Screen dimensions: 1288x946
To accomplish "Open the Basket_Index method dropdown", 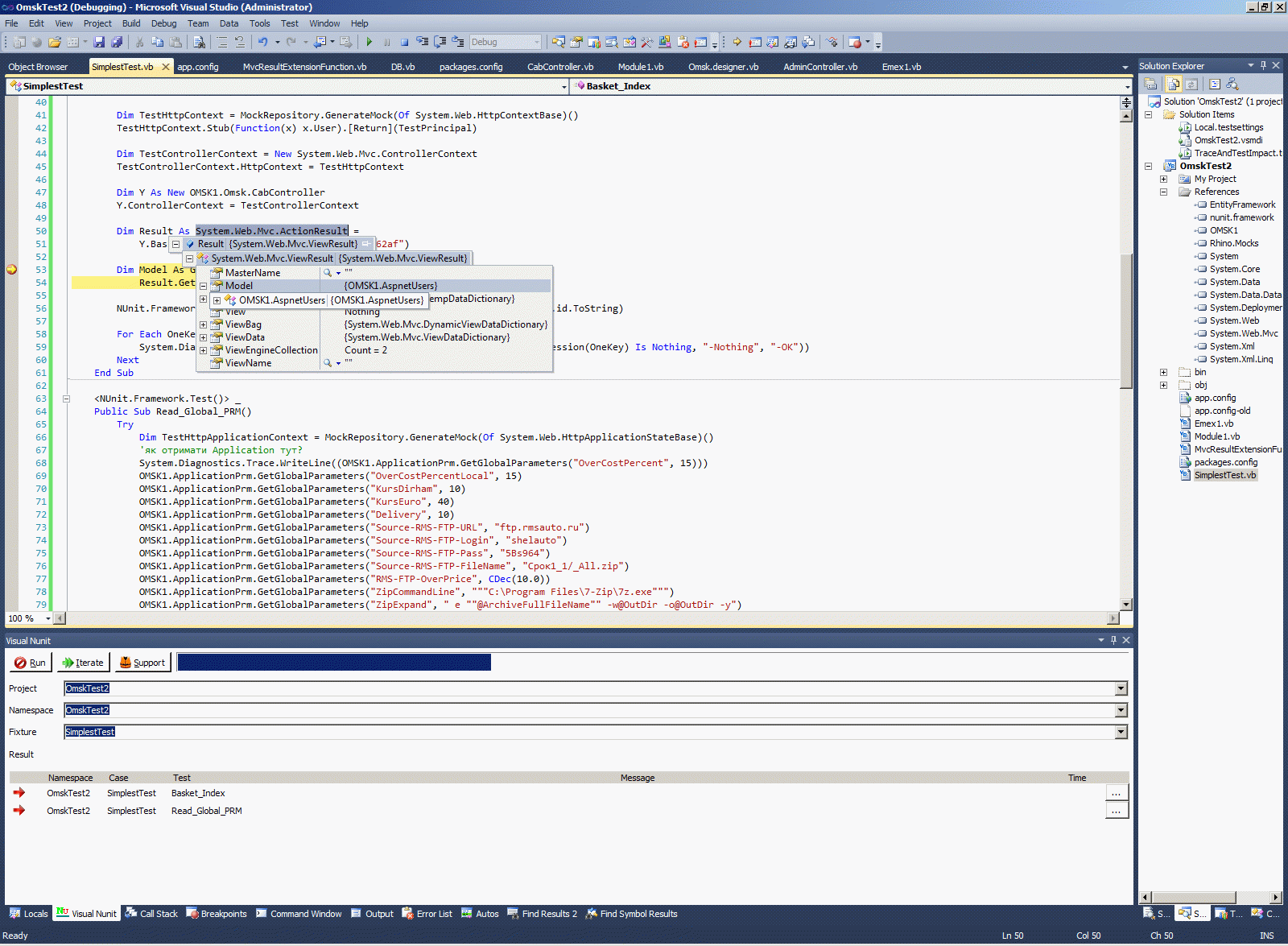I will [x=1127, y=86].
